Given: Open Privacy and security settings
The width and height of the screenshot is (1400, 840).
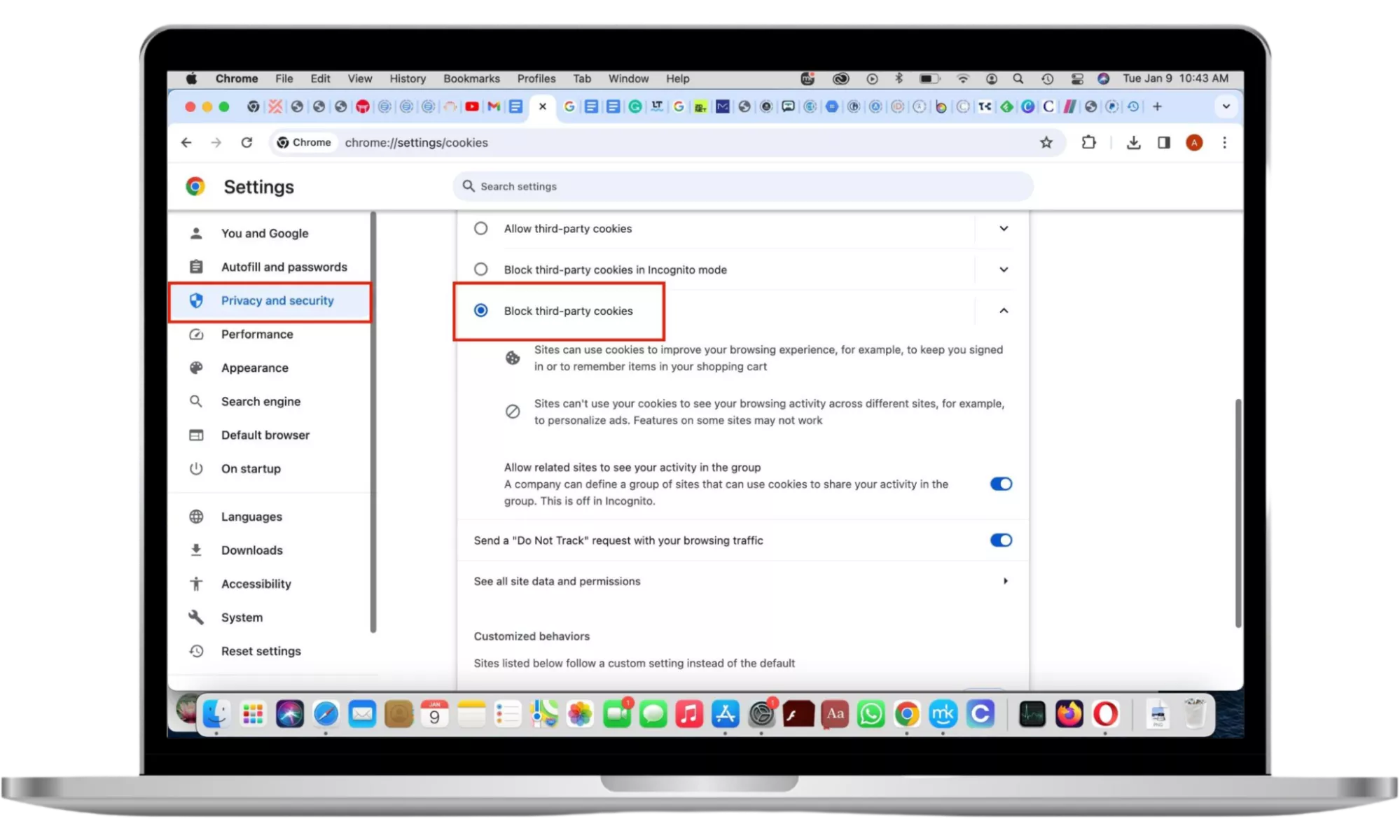Looking at the screenshot, I should [270, 301].
